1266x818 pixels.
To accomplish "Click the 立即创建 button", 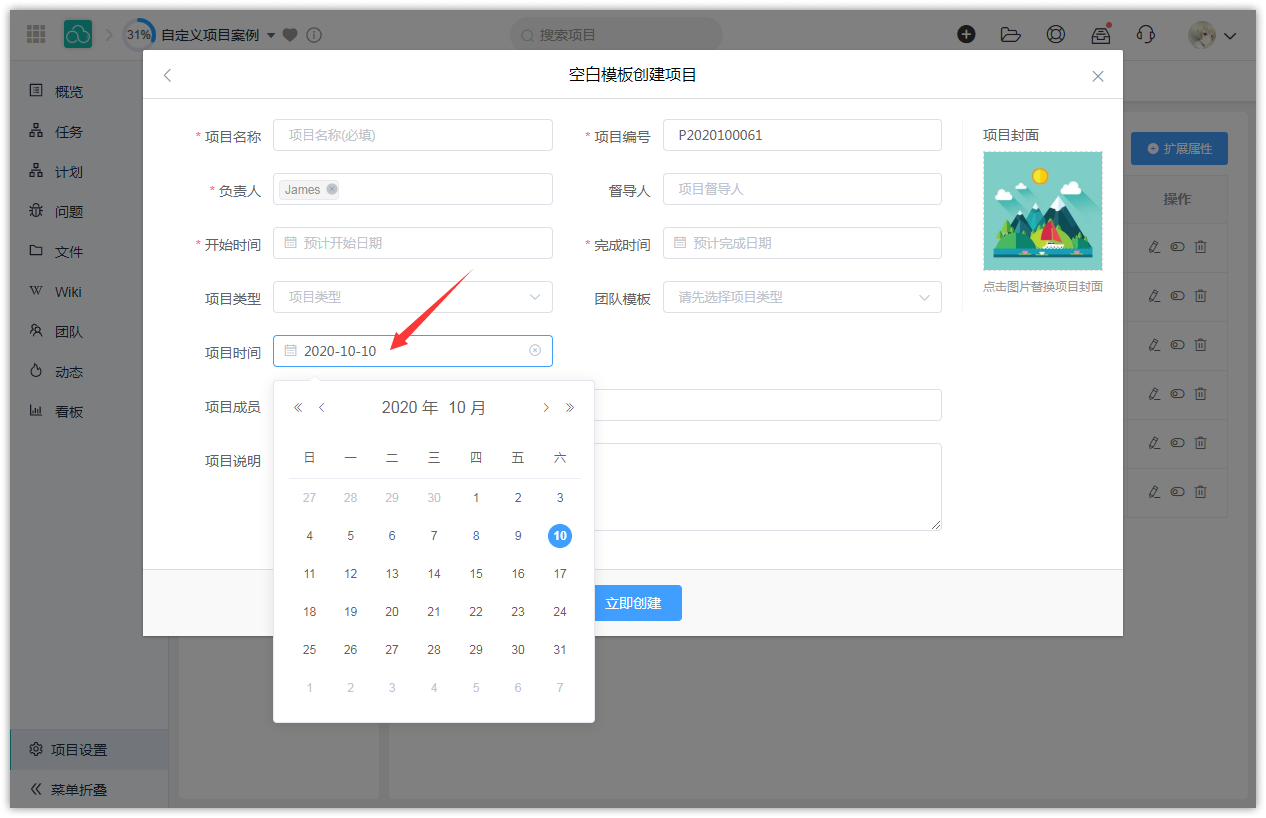I will pyautogui.click(x=633, y=603).
